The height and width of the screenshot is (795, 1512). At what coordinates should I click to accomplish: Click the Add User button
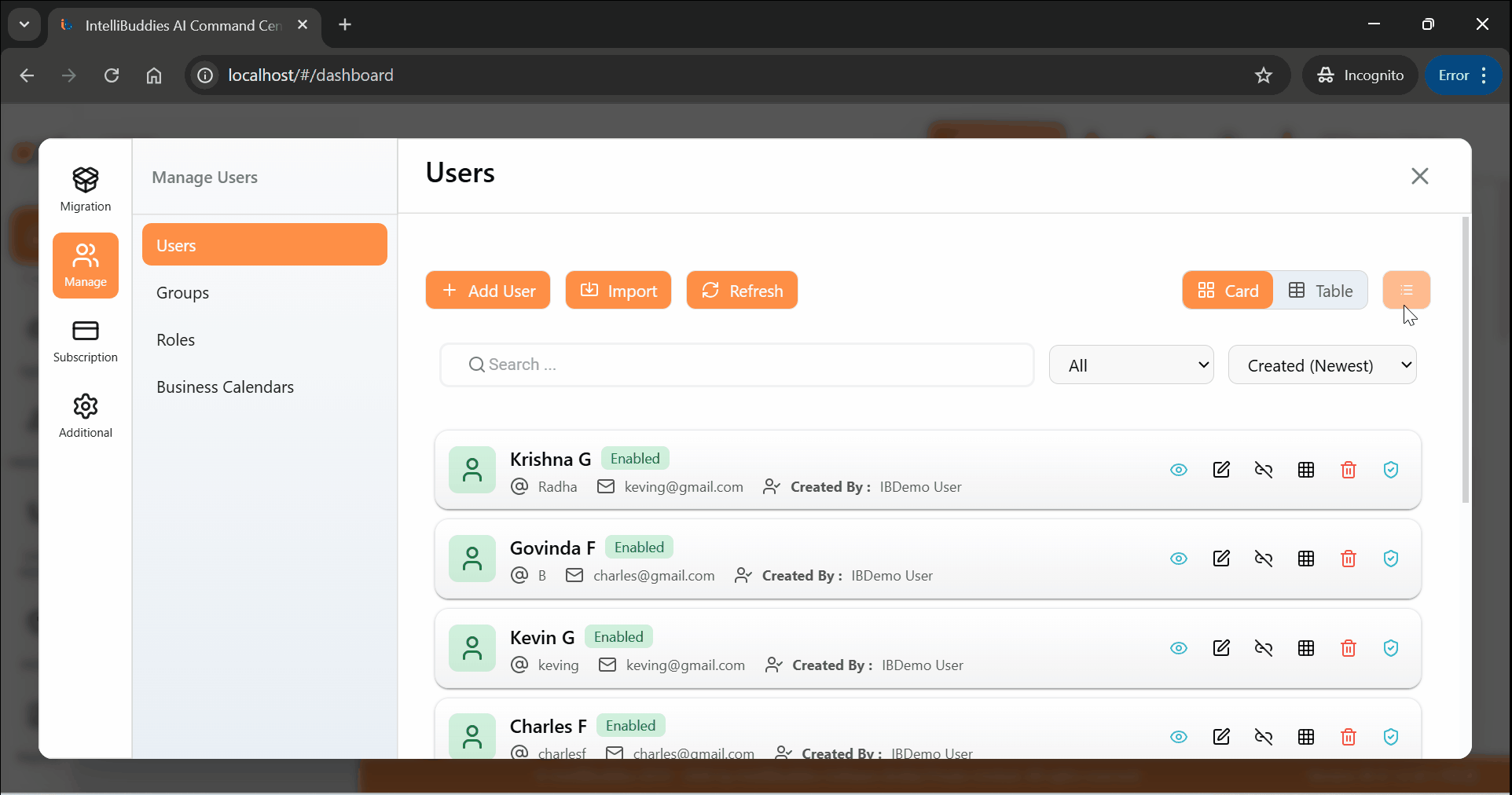[x=488, y=291]
